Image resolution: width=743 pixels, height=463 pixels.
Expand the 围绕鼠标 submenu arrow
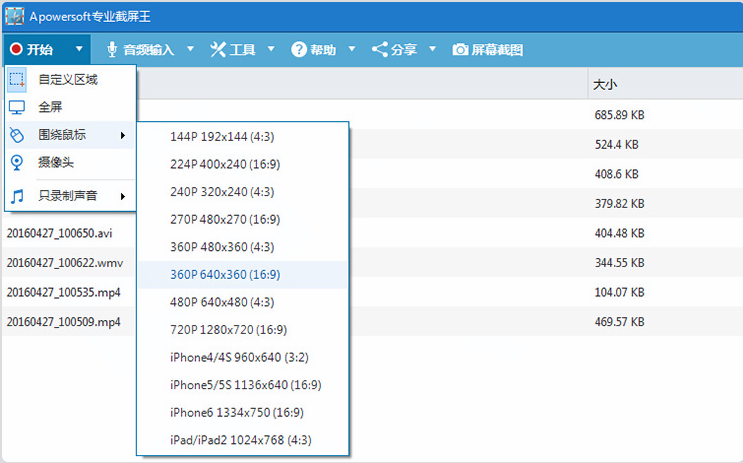point(123,135)
